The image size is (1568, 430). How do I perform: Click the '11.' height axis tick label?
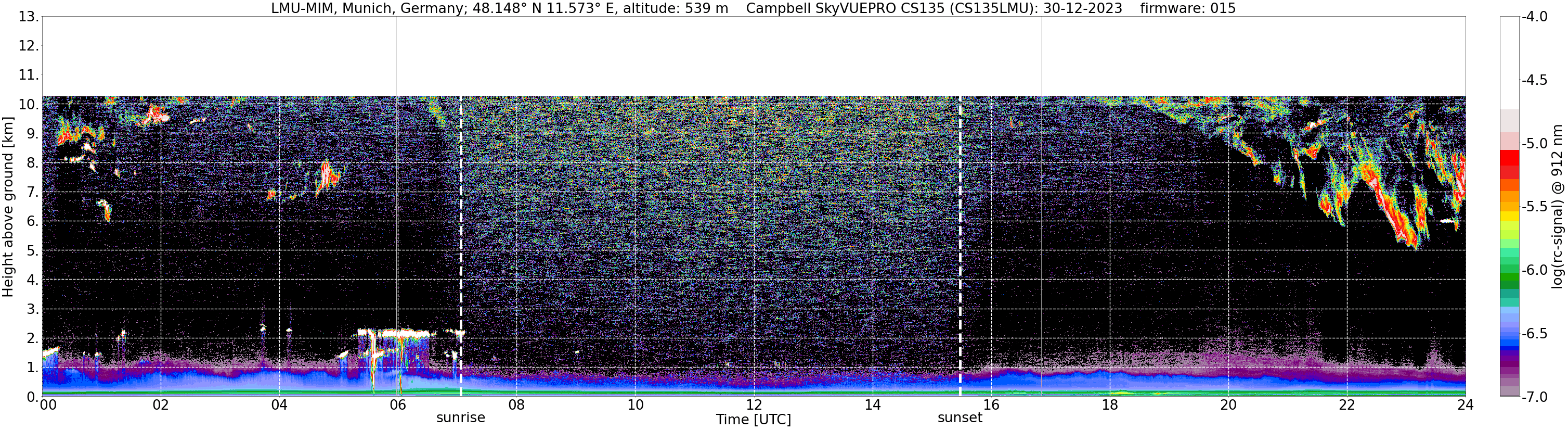coord(29,75)
